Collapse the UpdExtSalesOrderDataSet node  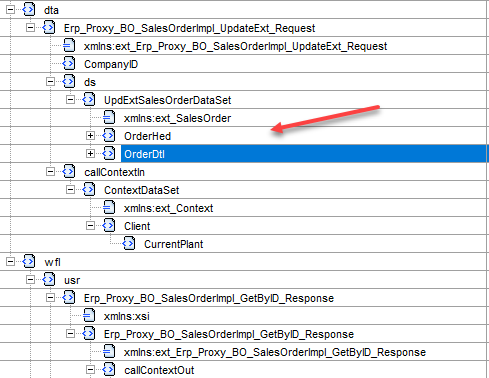point(70,100)
